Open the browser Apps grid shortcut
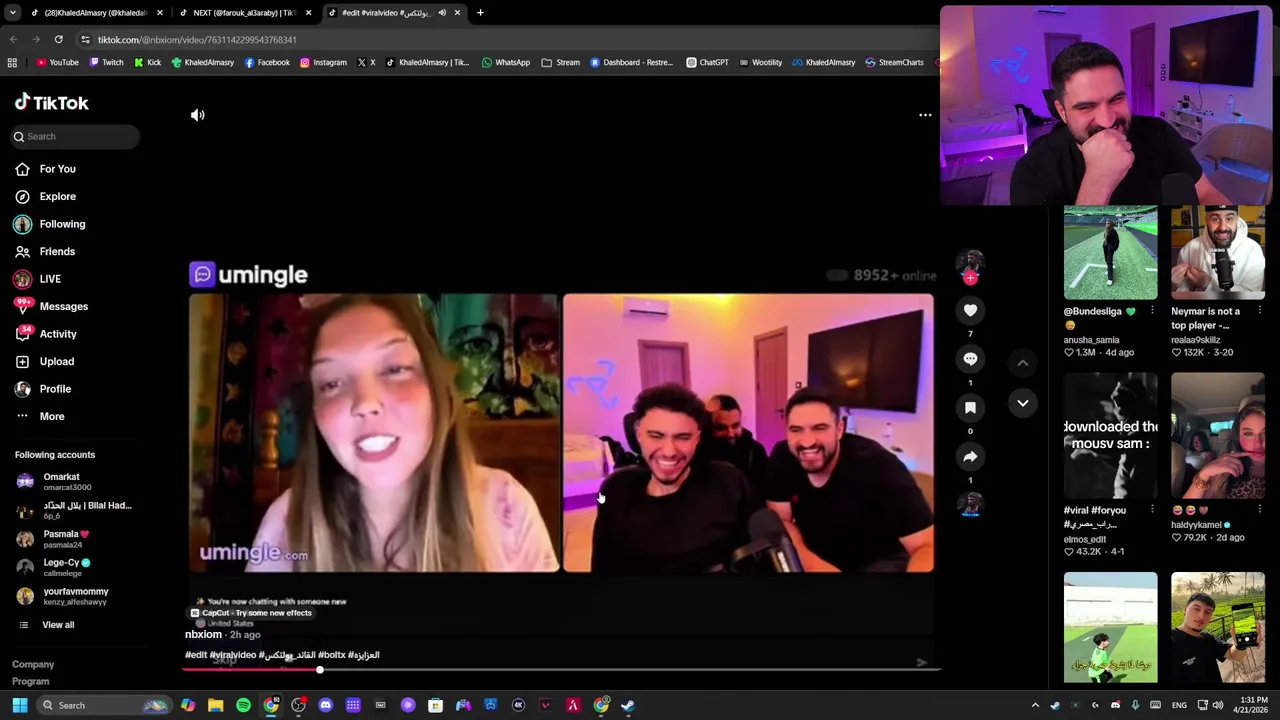This screenshot has height=720, width=1280. pos(12,62)
